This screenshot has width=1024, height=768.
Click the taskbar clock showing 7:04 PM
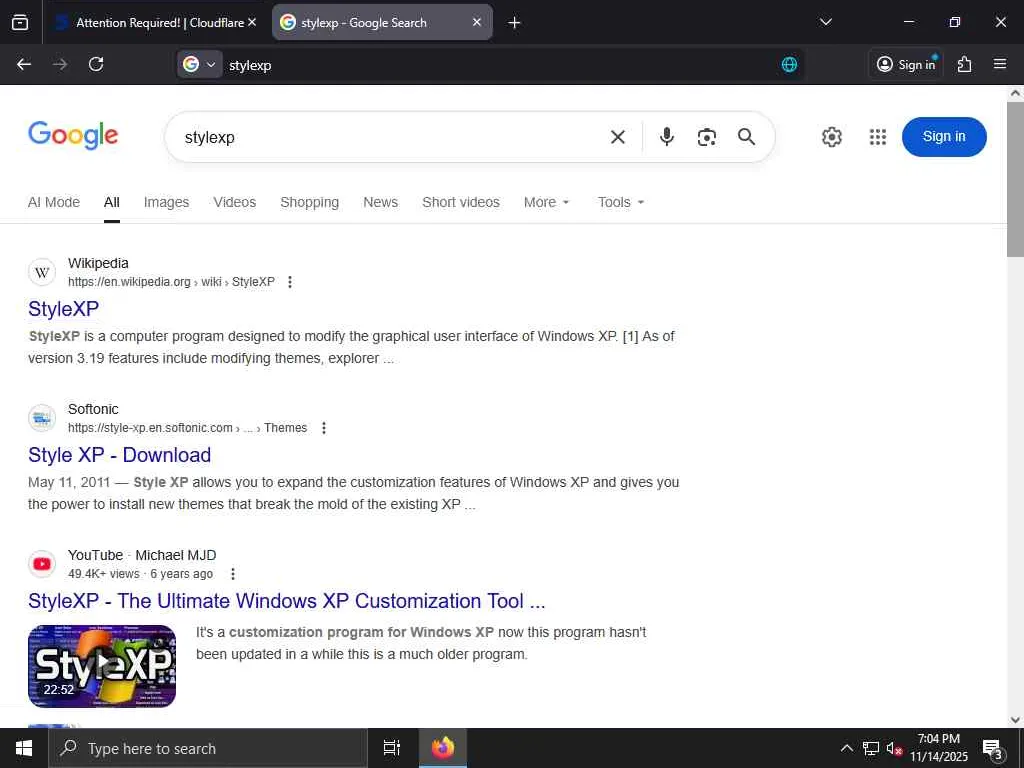coord(939,748)
